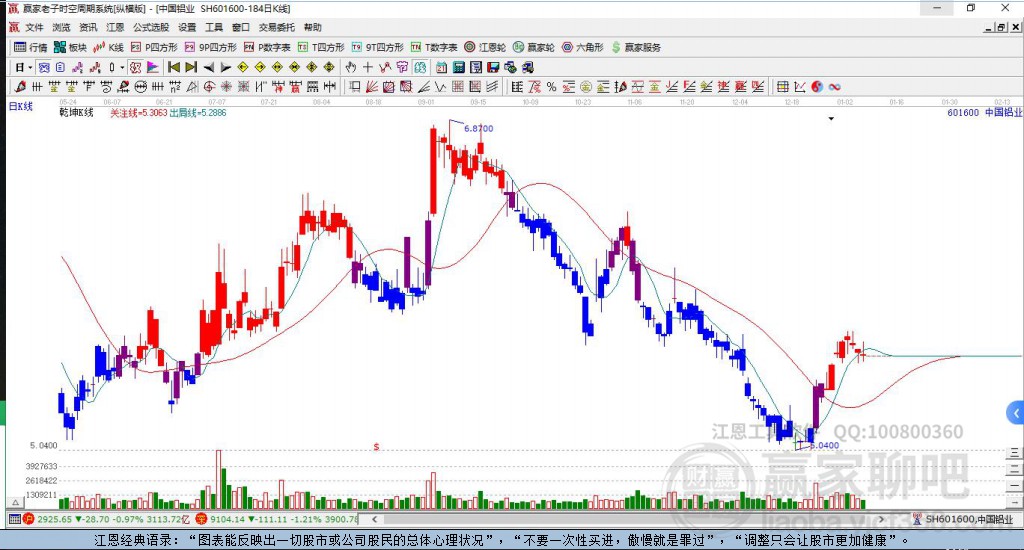Open the 浏览 menu
Screen dimensions: 1024x550
coord(61,27)
